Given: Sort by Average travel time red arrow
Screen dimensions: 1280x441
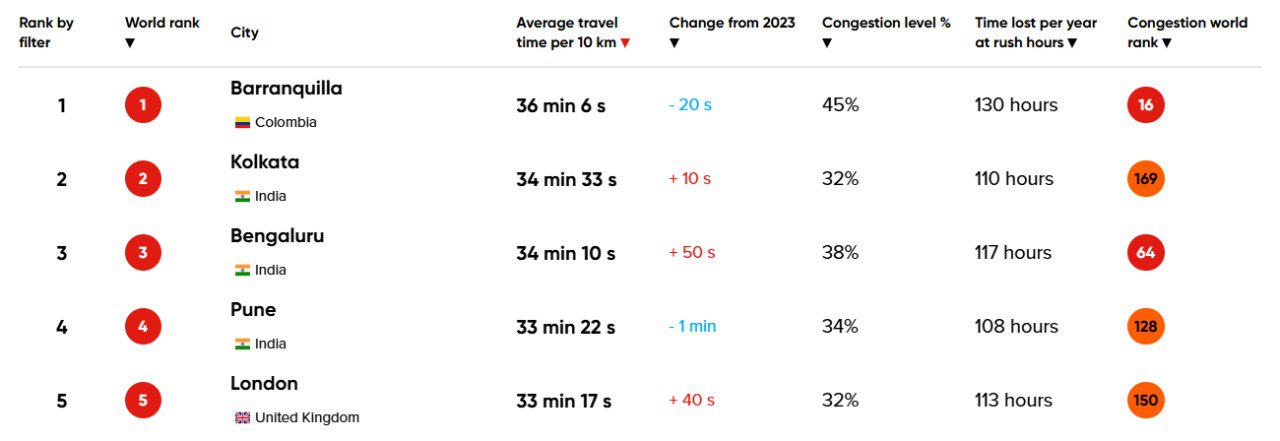Looking at the screenshot, I should pyautogui.click(x=625, y=43).
